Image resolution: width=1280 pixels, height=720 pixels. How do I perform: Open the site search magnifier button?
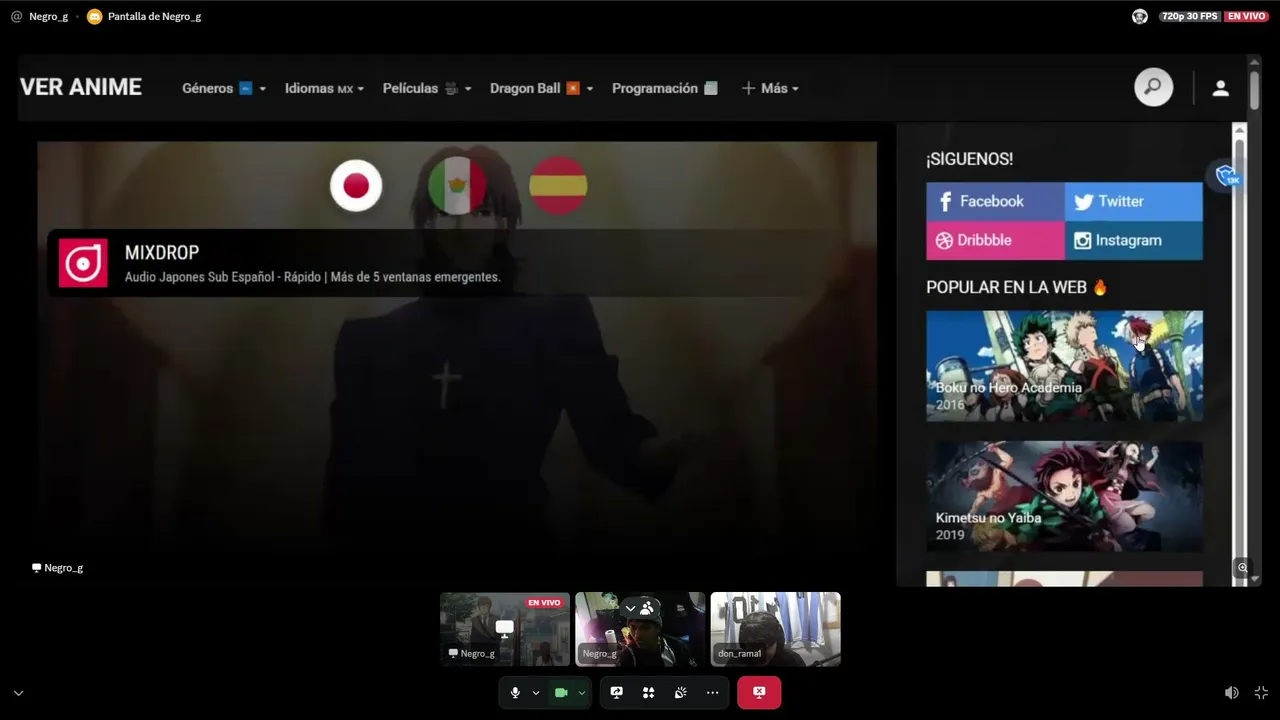(x=1153, y=88)
